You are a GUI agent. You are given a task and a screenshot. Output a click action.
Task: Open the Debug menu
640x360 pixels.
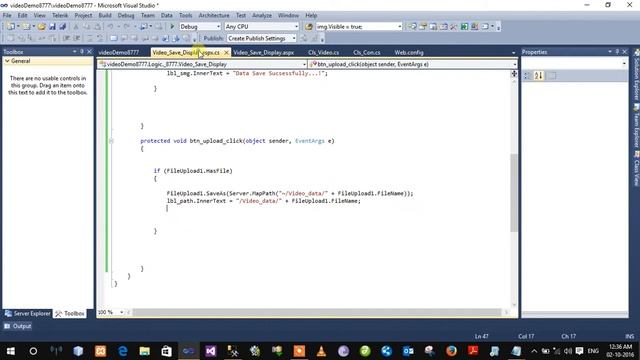point(126,16)
